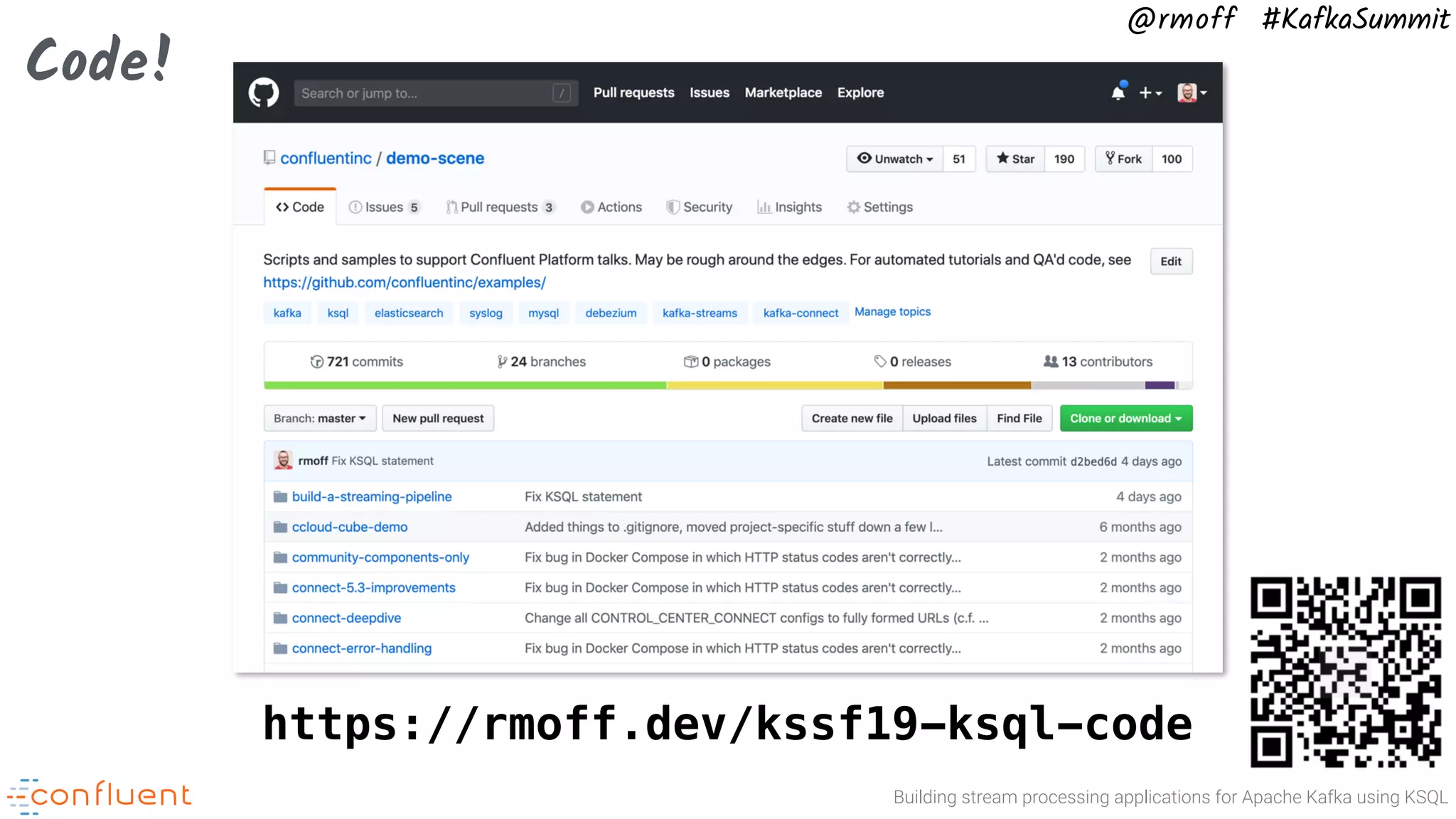Click the repository book icon beside confluentinc
1456x819 pixels.
point(269,158)
